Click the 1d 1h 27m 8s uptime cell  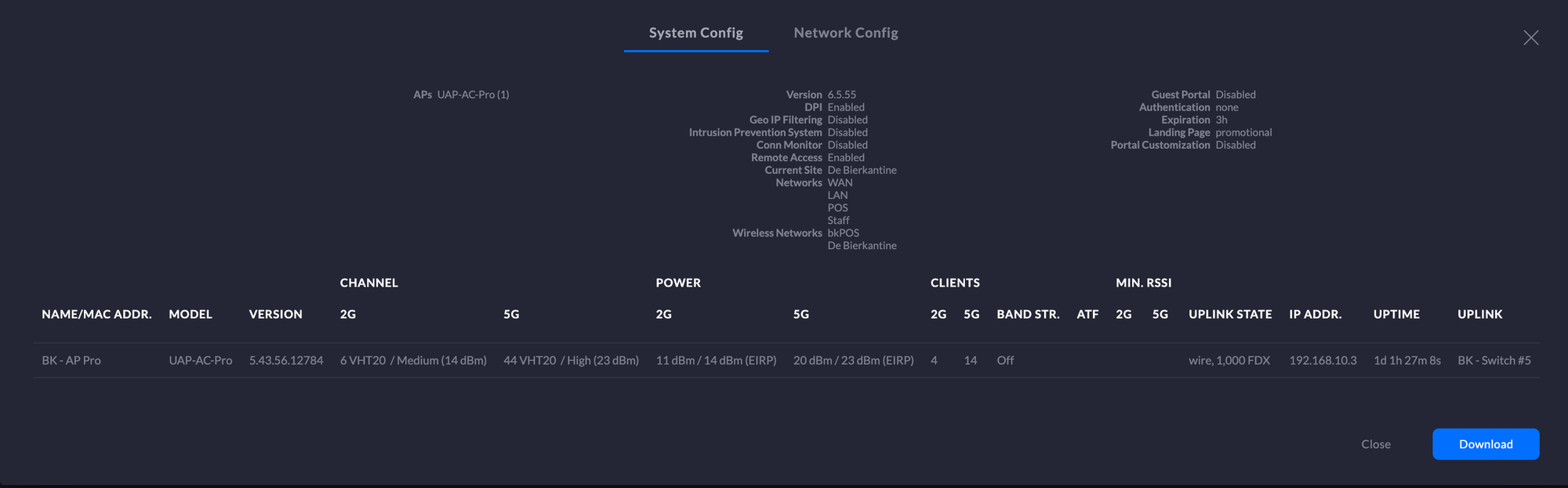click(x=1406, y=360)
